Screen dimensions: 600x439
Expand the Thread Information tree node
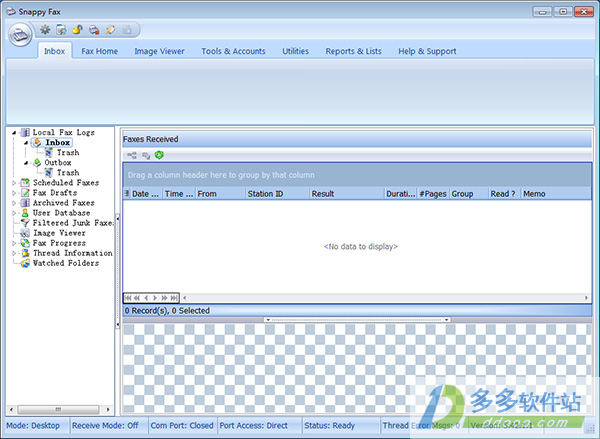tap(14, 253)
